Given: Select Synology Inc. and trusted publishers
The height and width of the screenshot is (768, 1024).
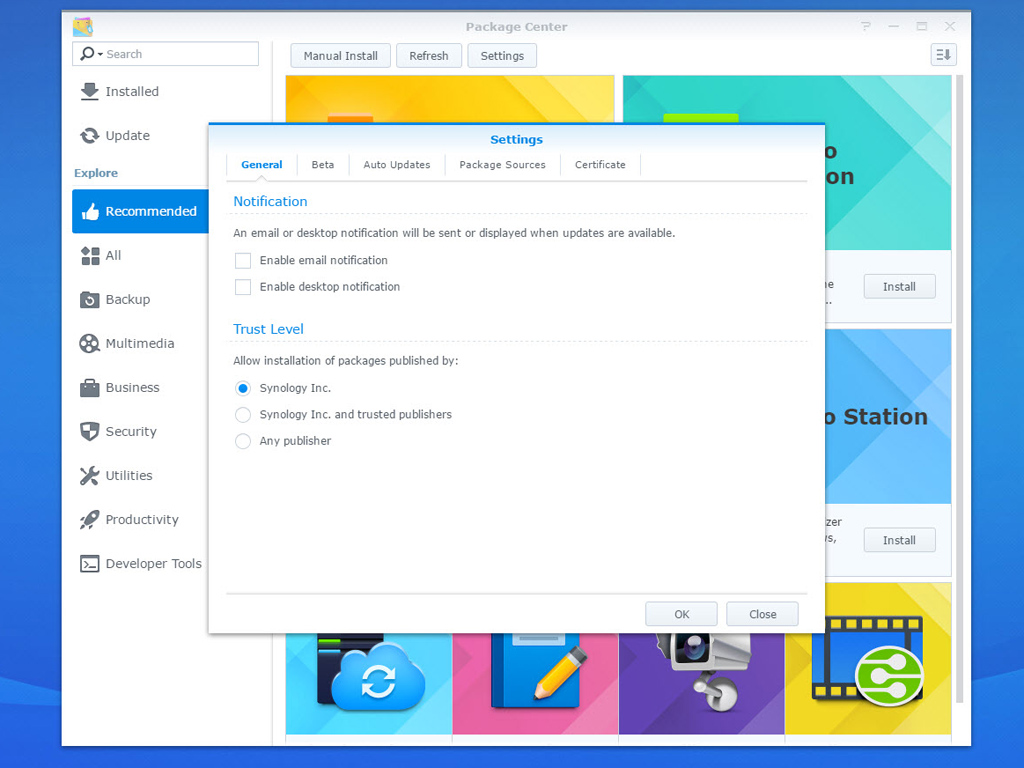Looking at the screenshot, I should coord(243,415).
